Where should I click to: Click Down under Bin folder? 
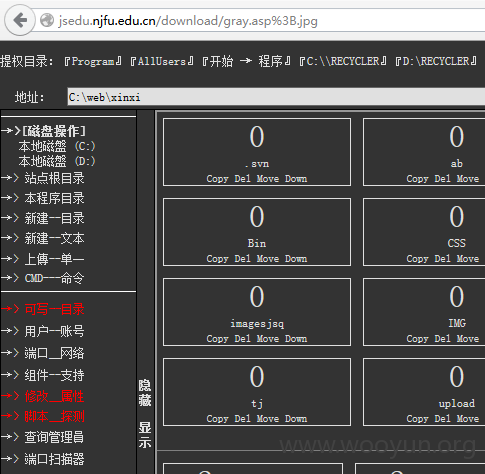pos(296,259)
